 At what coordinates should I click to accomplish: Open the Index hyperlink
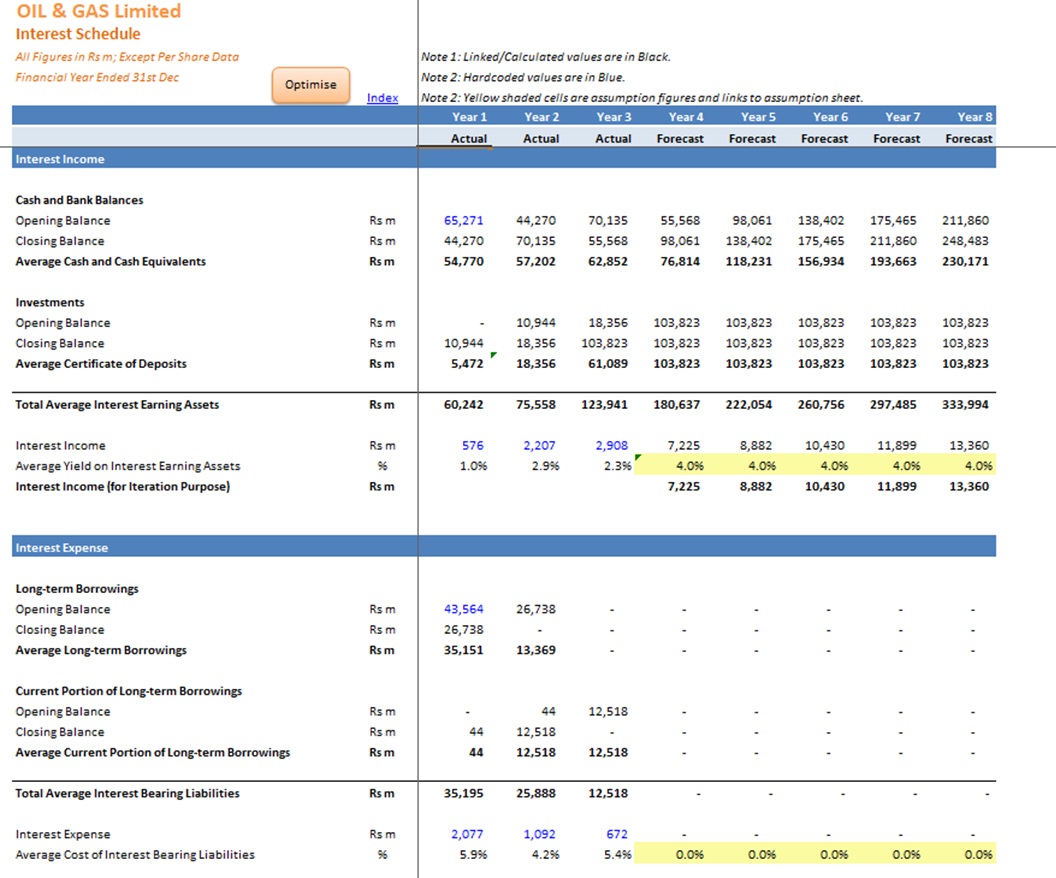pyautogui.click(x=383, y=98)
